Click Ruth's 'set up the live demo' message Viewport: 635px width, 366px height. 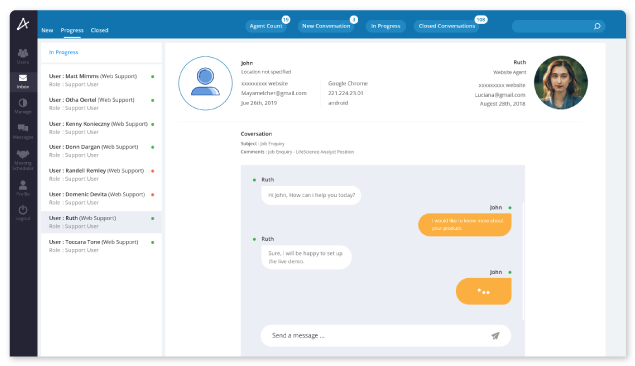(x=306, y=257)
